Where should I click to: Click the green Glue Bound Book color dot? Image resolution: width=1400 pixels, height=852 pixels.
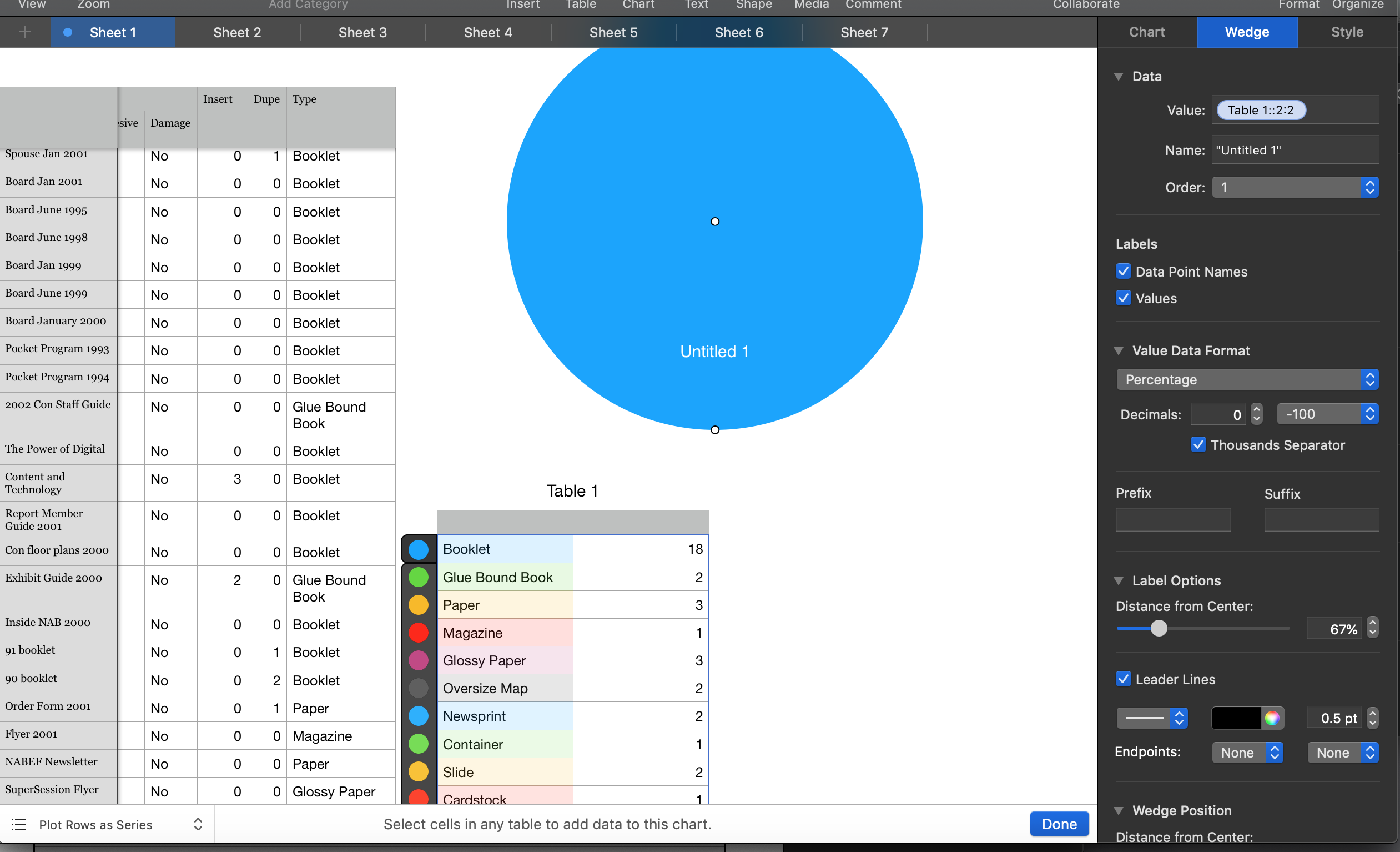tap(418, 577)
